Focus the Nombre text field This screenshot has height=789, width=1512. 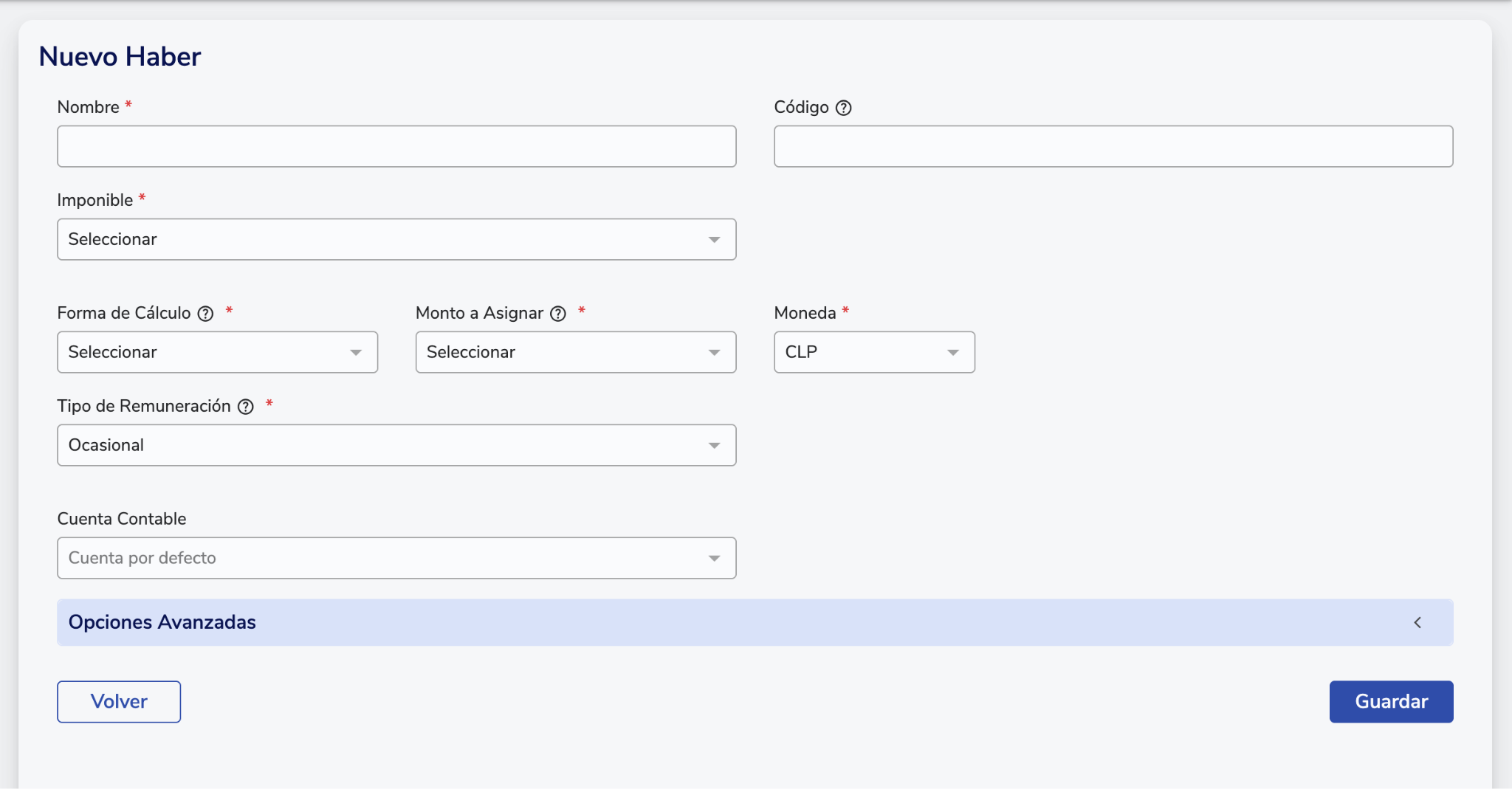point(396,146)
